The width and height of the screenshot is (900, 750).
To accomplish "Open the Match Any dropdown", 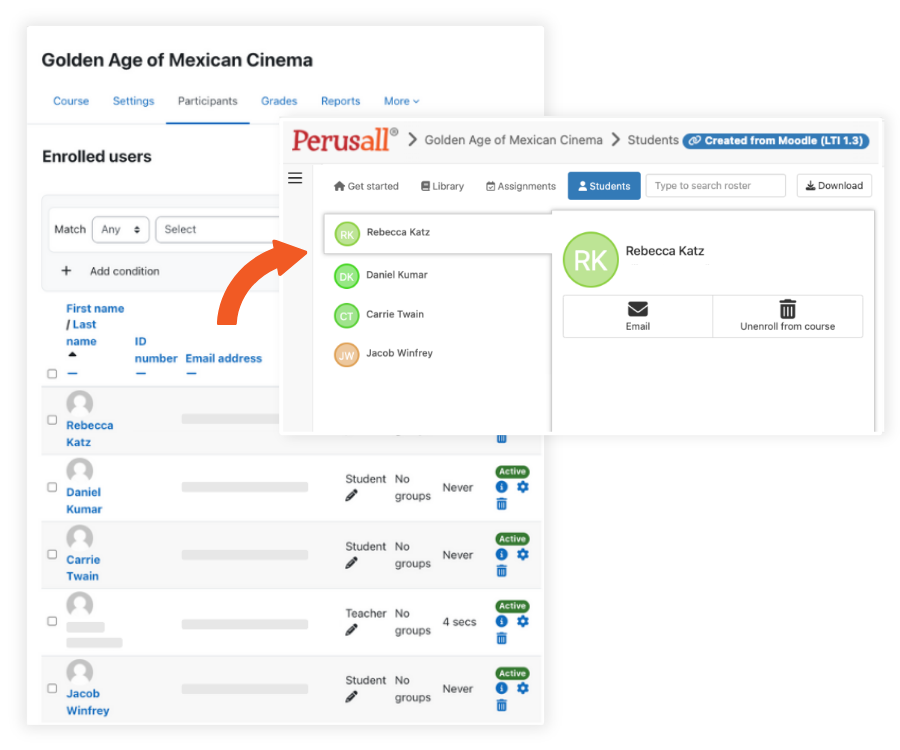I will (120, 229).
